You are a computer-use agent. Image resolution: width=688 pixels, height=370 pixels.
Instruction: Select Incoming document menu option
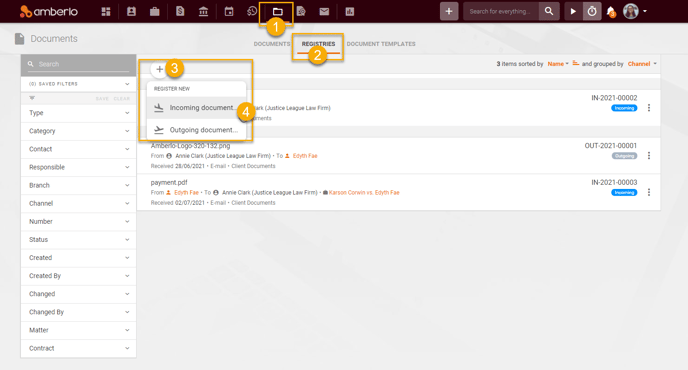[x=196, y=108]
